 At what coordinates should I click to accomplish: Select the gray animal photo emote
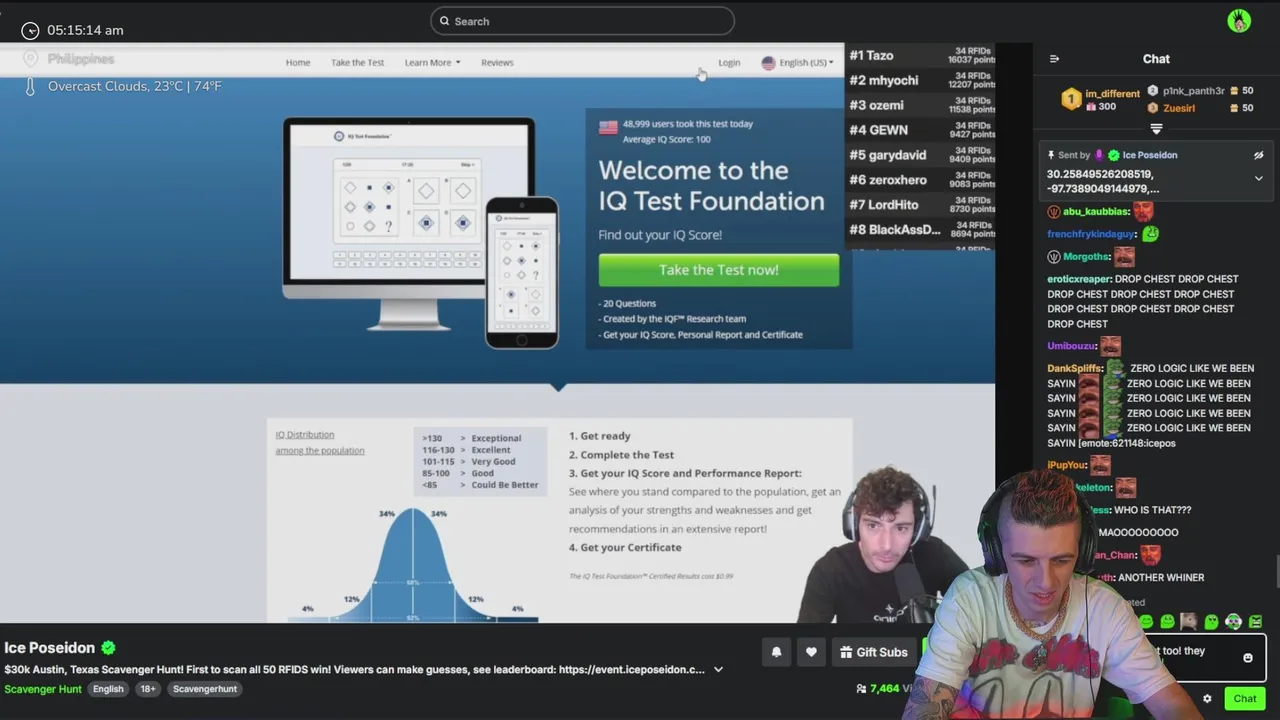(1189, 622)
